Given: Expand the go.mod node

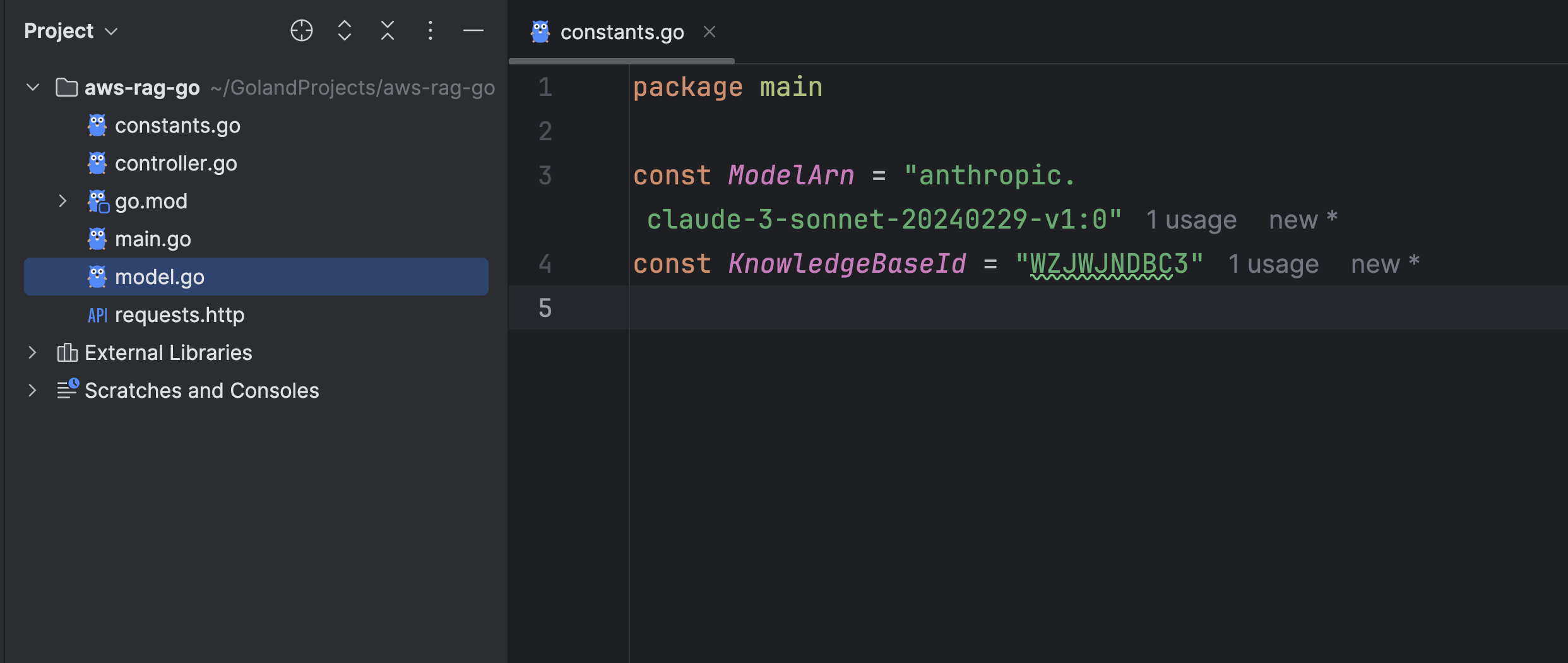Looking at the screenshot, I should tap(62, 201).
